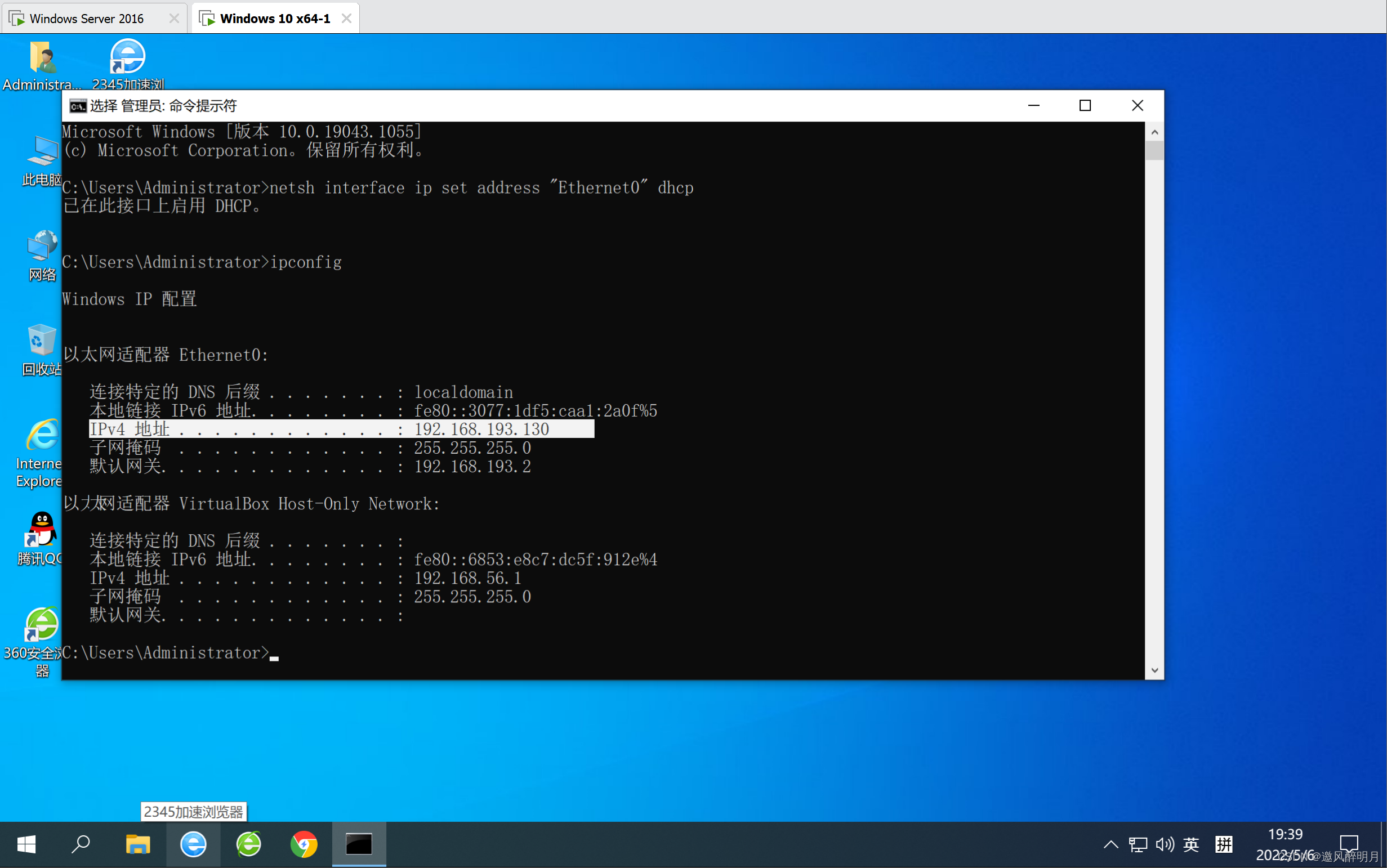Select the 此电脑 desktop icon
1387x868 pixels.
tap(41, 162)
